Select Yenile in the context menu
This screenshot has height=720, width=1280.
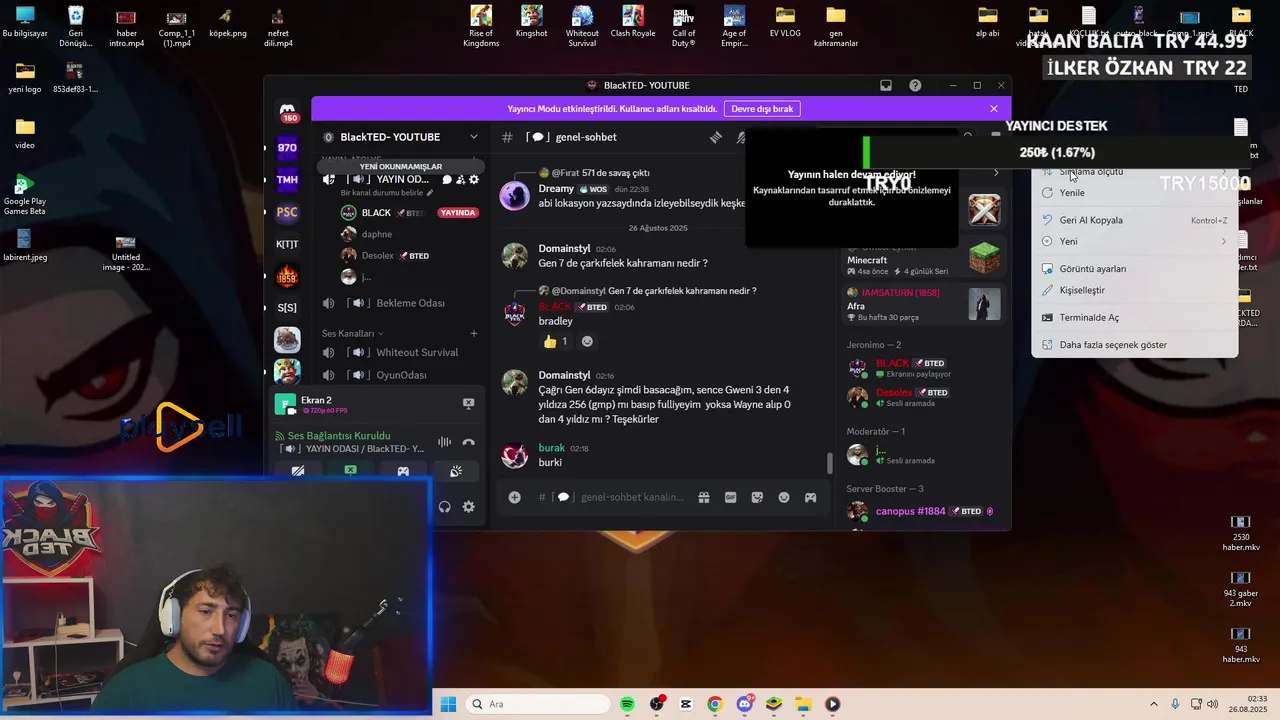[x=1135, y=193]
